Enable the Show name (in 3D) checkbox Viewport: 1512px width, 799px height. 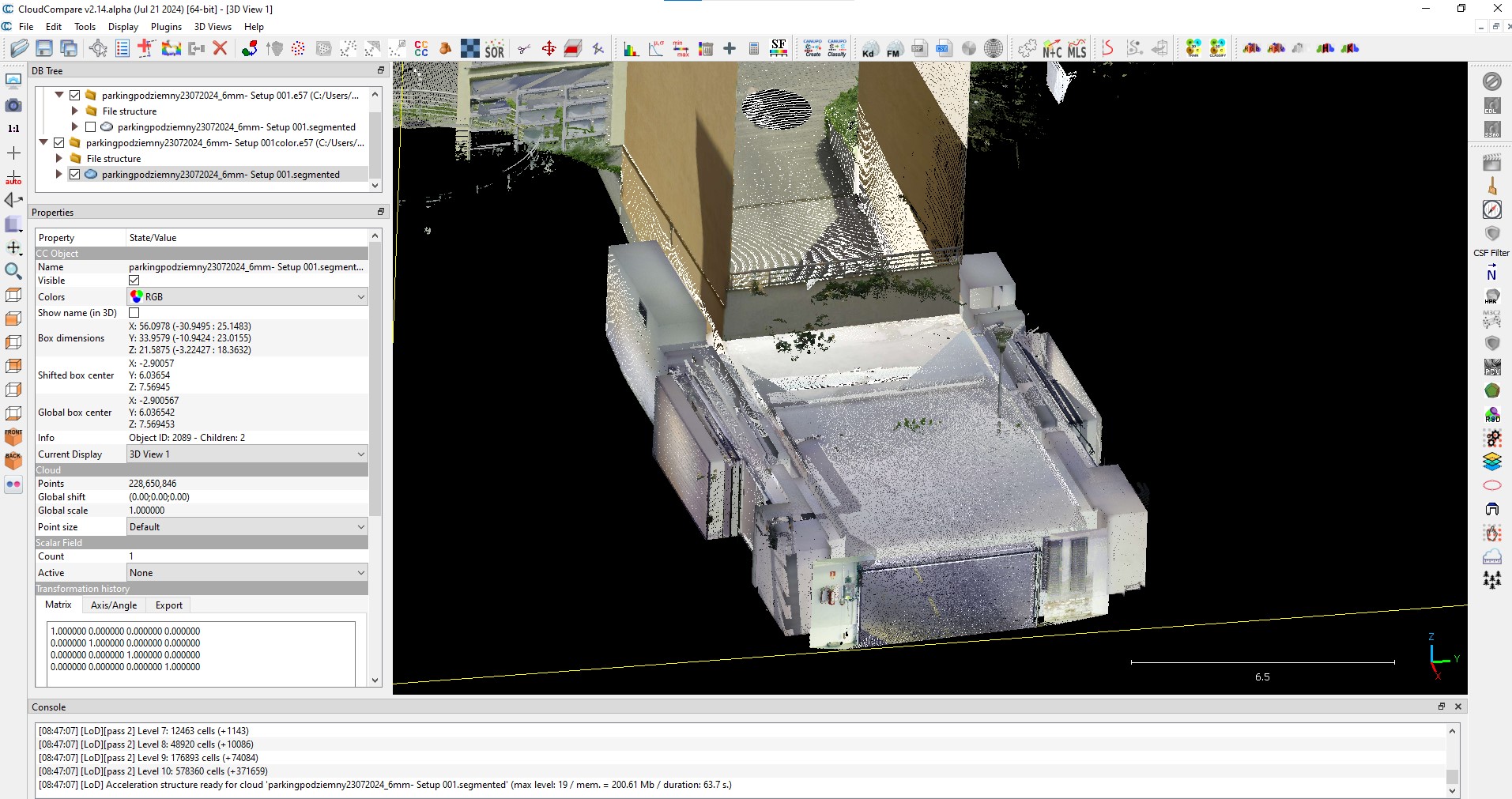tap(134, 313)
